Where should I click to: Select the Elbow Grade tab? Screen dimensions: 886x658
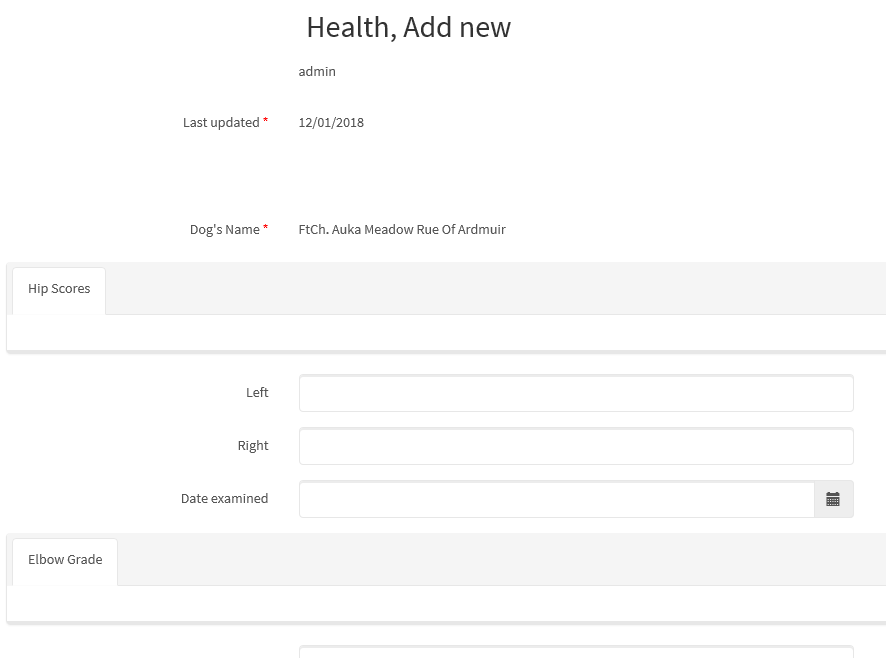65,561
